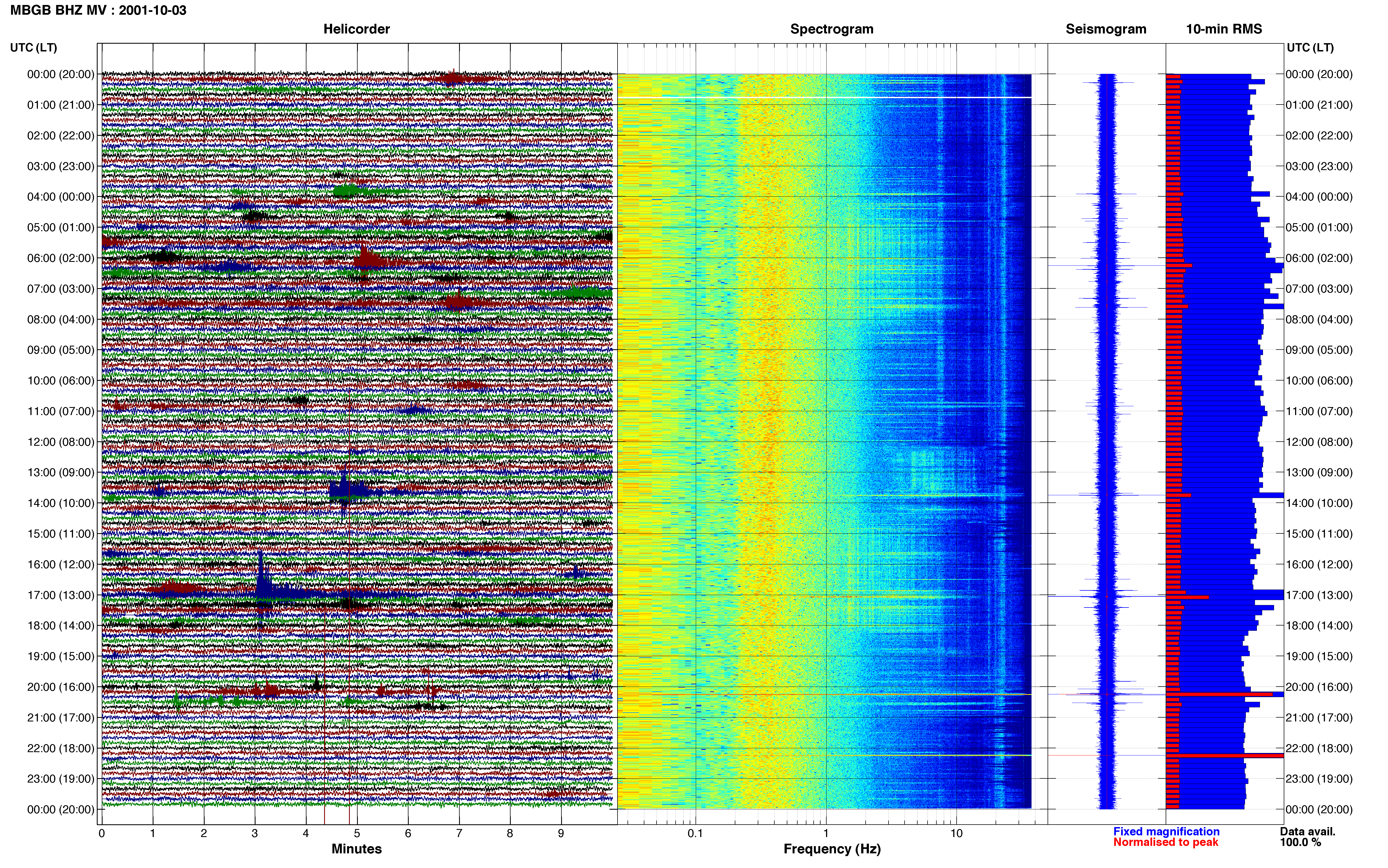Click the plot title "MBGB BHZ MV : 2001-10-03"

(x=98, y=10)
